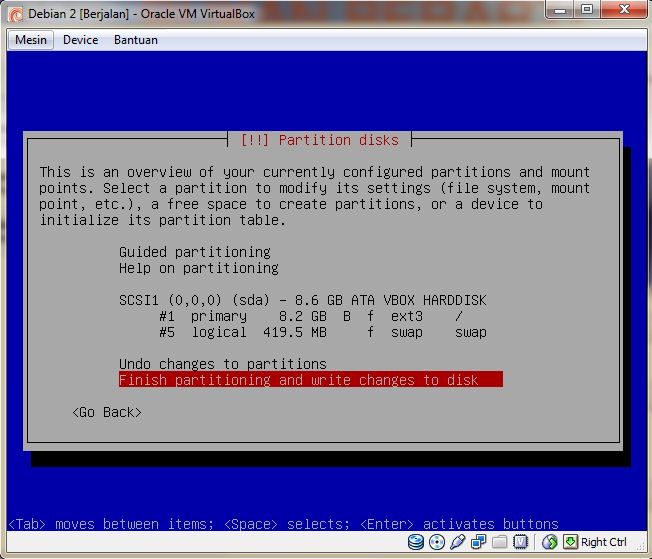
Task: Select partition #5 logical 419.5 MB swap
Action: [x=323, y=332]
